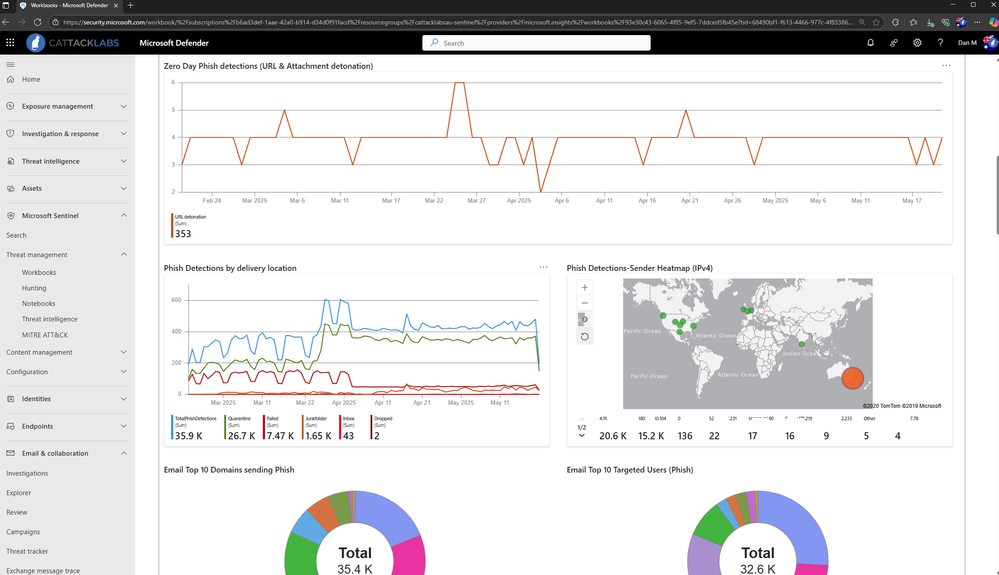
Task: Click the Microsoft Sentinel icon
Action: tap(10, 216)
